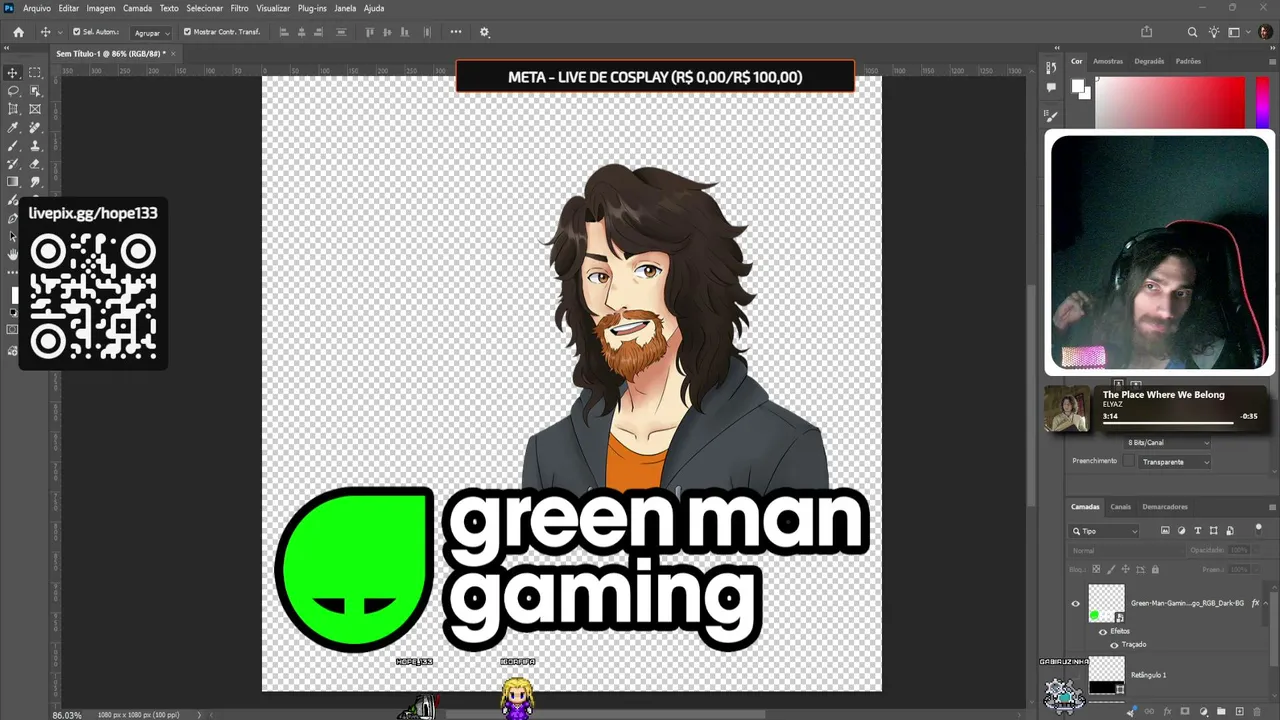
Task: Open the Transparente fill dropdown
Action: pyautogui.click(x=1175, y=462)
